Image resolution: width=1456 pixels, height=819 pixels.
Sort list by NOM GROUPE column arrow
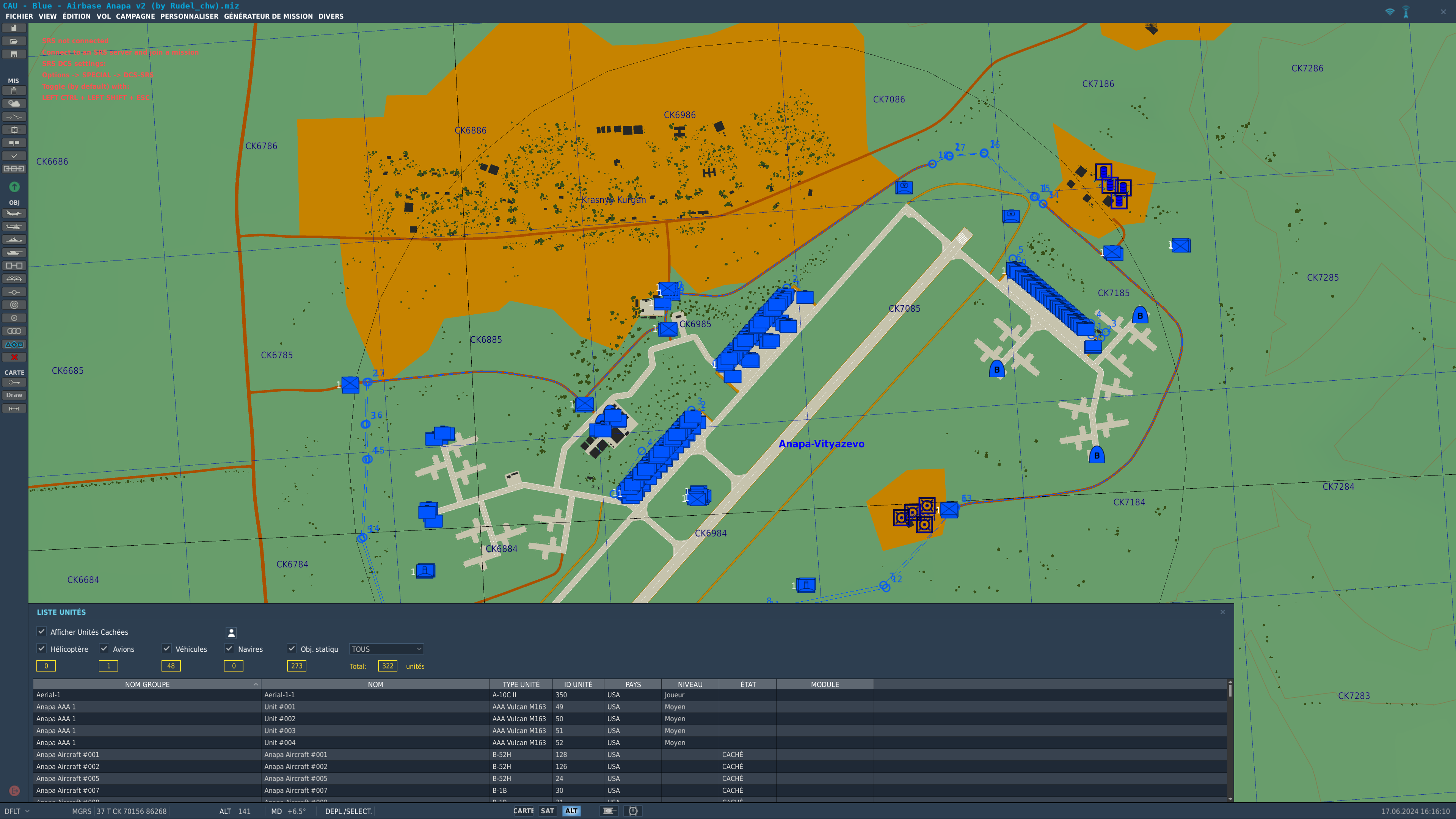[x=256, y=684]
